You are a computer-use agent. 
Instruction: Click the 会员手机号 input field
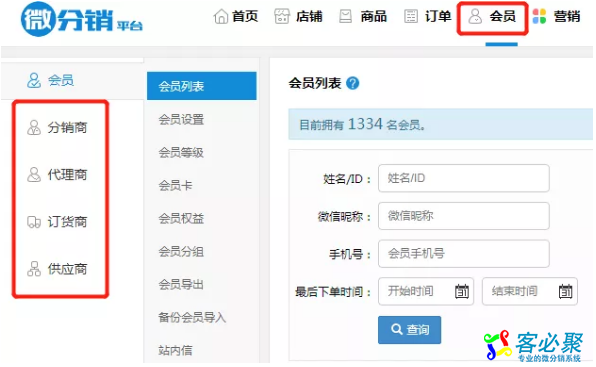(464, 253)
